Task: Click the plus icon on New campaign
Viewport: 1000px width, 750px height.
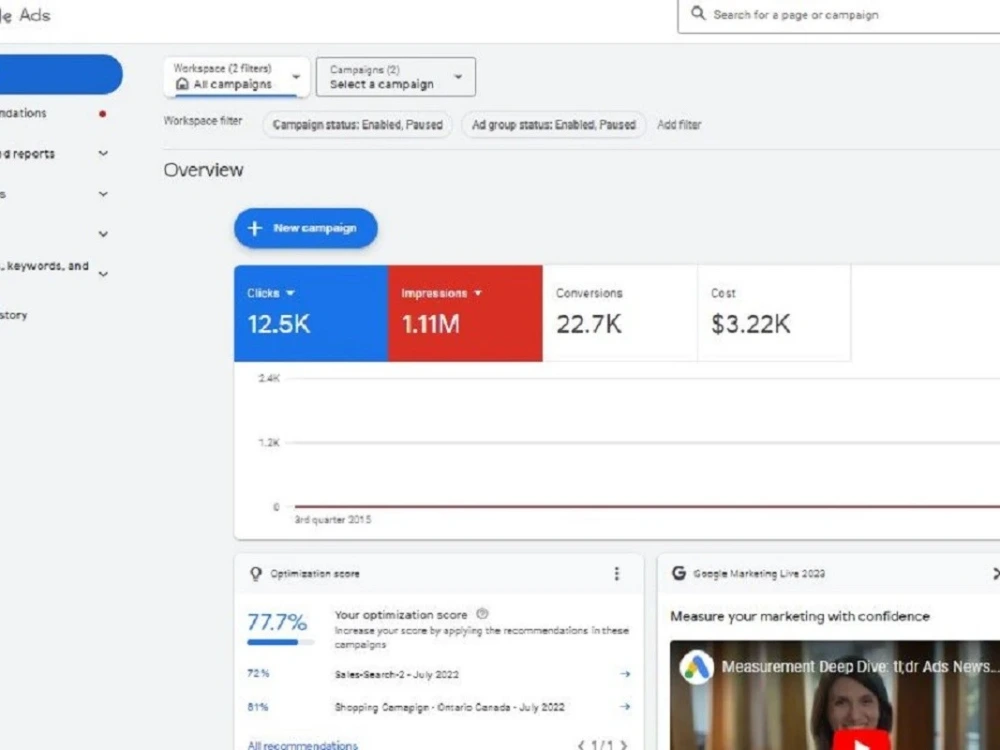Action: pyautogui.click(x=254, y=228)
